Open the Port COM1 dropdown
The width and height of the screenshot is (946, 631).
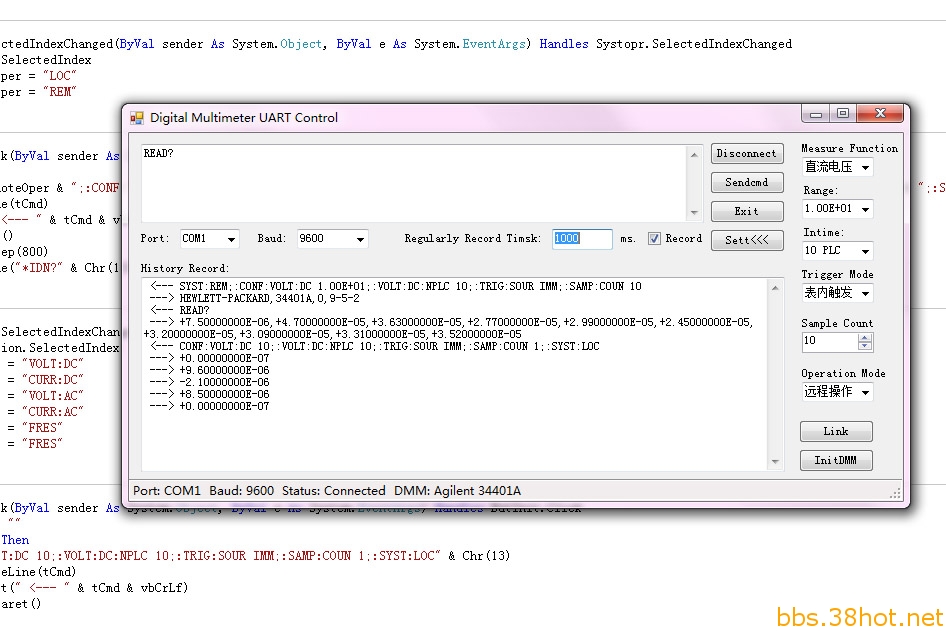tap(231, 239)
